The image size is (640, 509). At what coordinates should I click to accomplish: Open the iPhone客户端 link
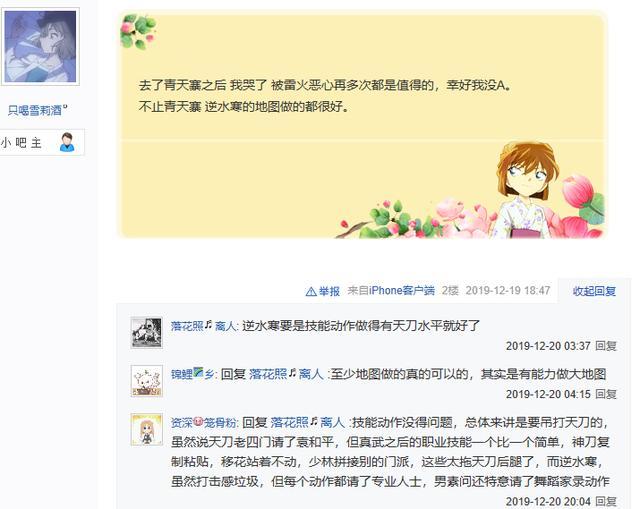(x=402, y=290)
